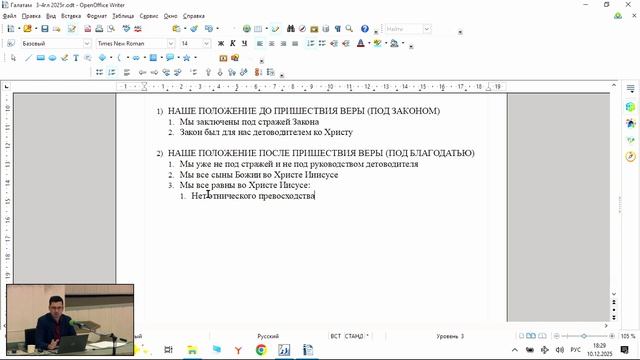Click the Insert table icon
Image resolution: width=640 pixels, height=360 pixels.
pos(258,29)
